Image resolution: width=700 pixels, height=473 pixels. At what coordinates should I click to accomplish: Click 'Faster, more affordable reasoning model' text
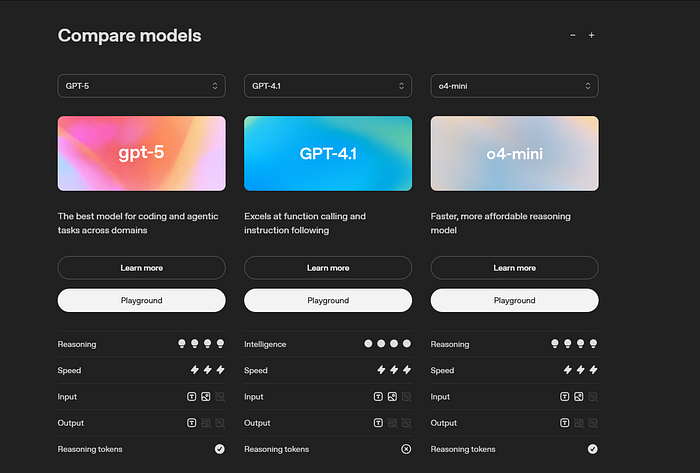(x=500, y=223)
